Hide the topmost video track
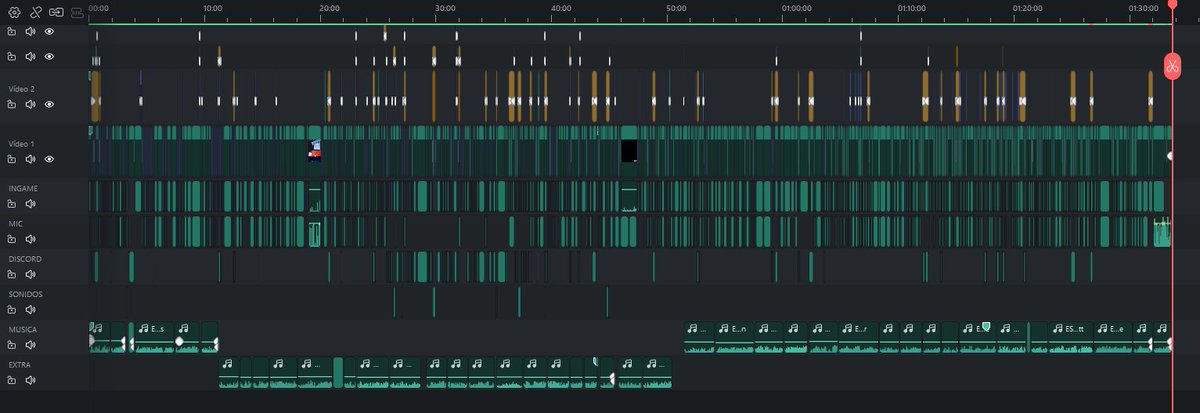This screenshot has width=1200, height=413. tap(49, 32)
